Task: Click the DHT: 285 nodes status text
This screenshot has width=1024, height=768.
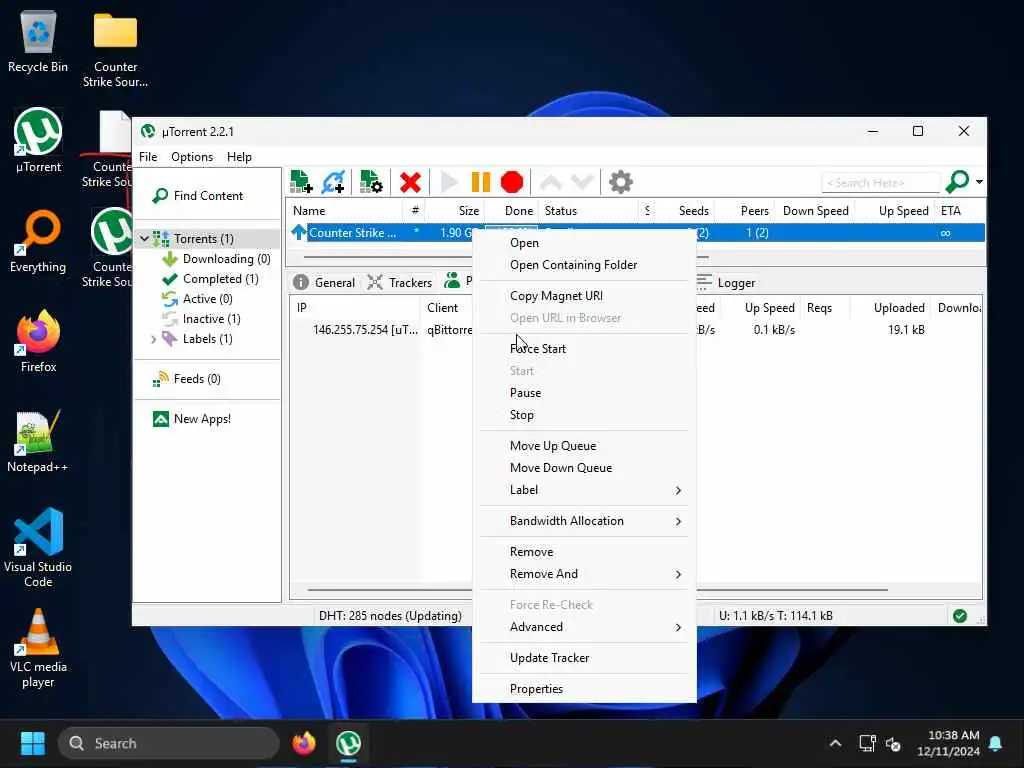Action: [x=390, y=616]
